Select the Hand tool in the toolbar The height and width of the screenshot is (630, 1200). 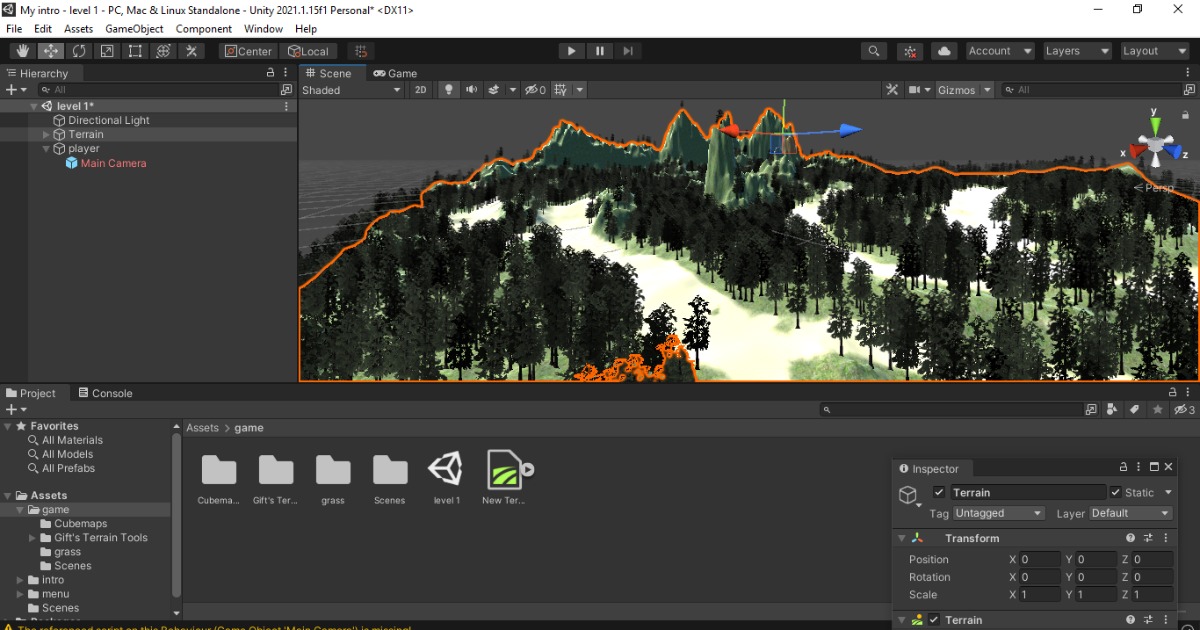pyautogui.click(x=22, y=51)
